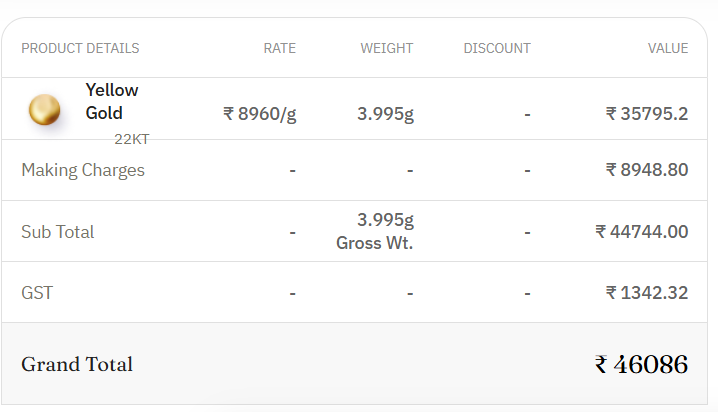Click the 3.995g weight in Yellow Gold row
The height and width of the screenshot is (412, 718).
tap(385, 113)
